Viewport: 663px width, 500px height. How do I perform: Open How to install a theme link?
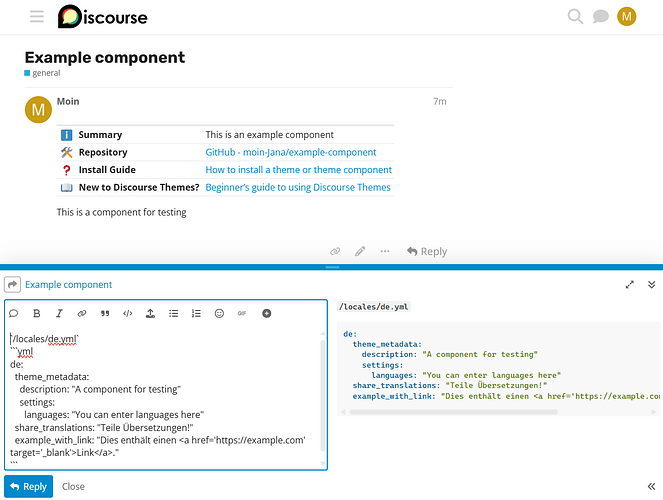pyautogui.click(x=299, y=170)
